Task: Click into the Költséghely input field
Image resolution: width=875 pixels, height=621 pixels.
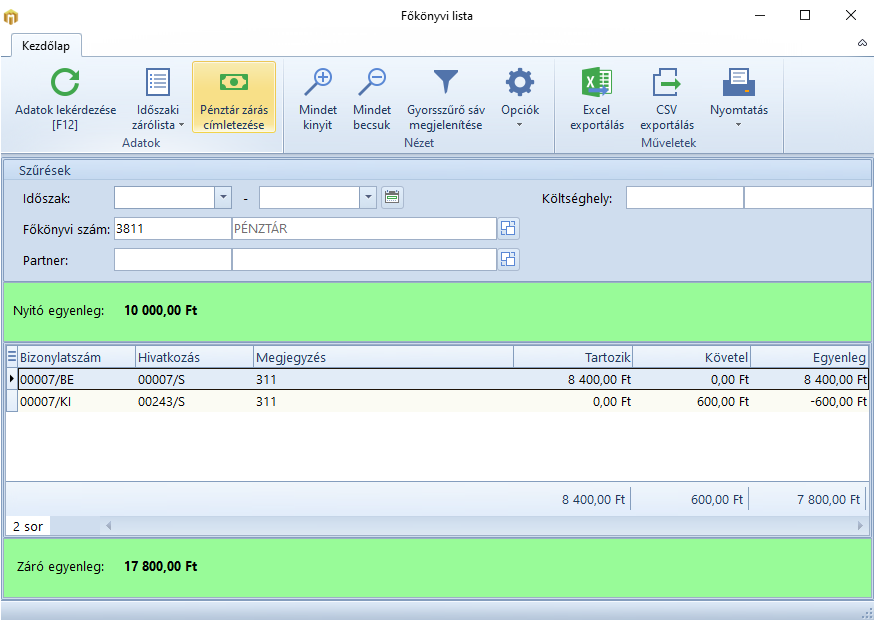Action: 684,198
